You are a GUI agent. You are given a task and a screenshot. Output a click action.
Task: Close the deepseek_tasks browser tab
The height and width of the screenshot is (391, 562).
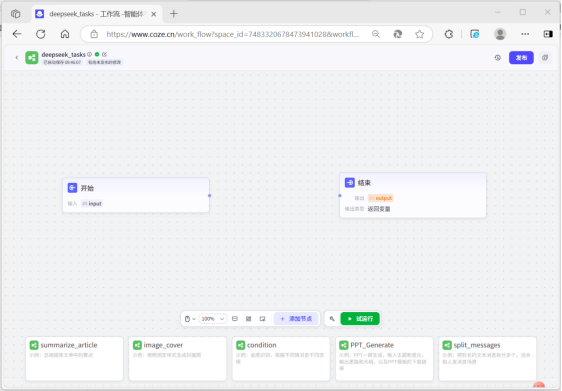pyautogui.click(x=154, y=14)
